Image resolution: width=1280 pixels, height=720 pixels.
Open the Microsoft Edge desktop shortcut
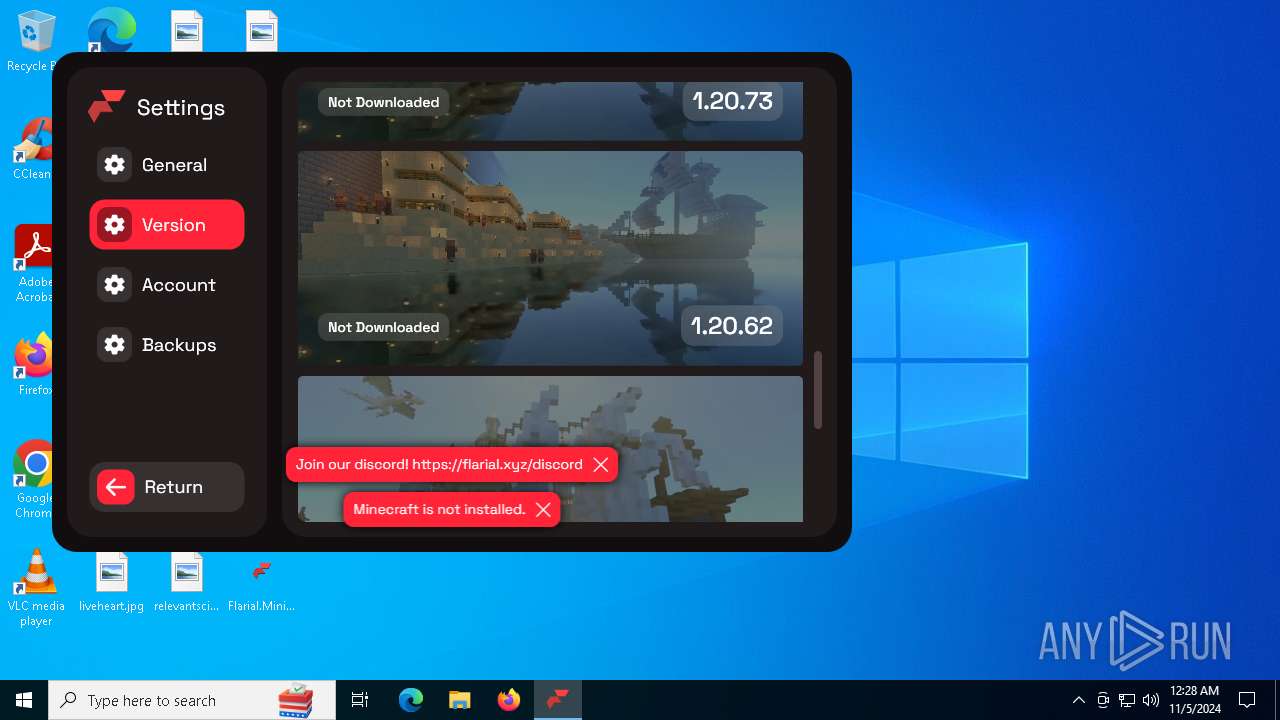pos(111,30)
